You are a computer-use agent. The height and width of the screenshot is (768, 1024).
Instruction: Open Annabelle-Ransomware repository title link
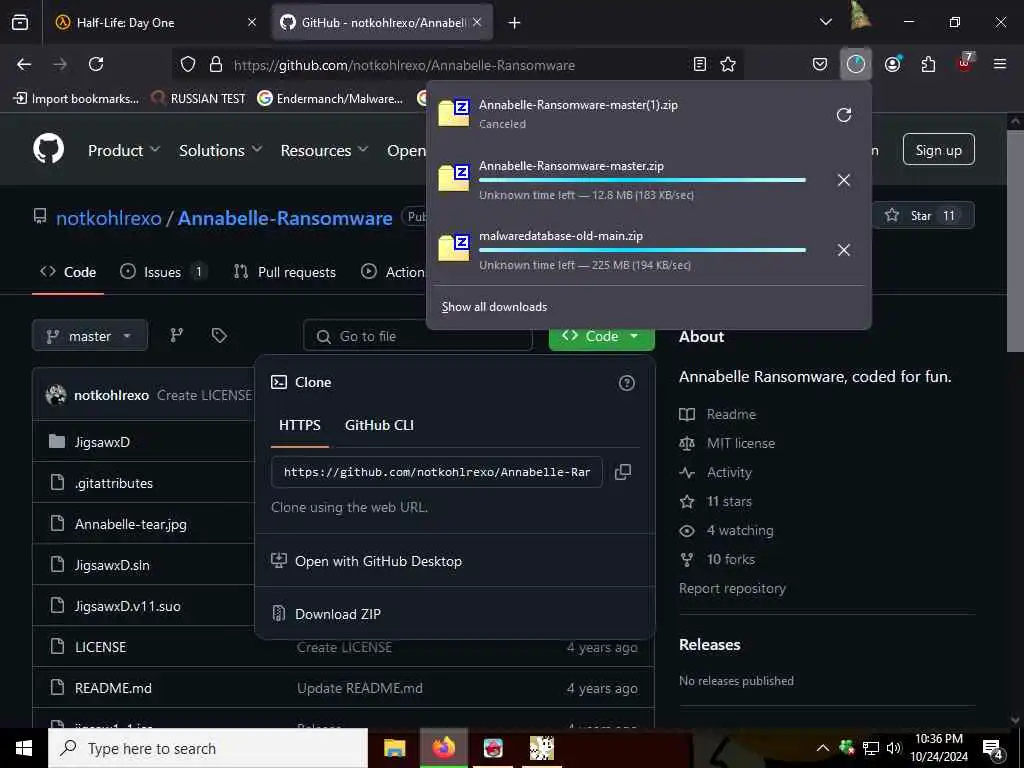click(285, 218)
